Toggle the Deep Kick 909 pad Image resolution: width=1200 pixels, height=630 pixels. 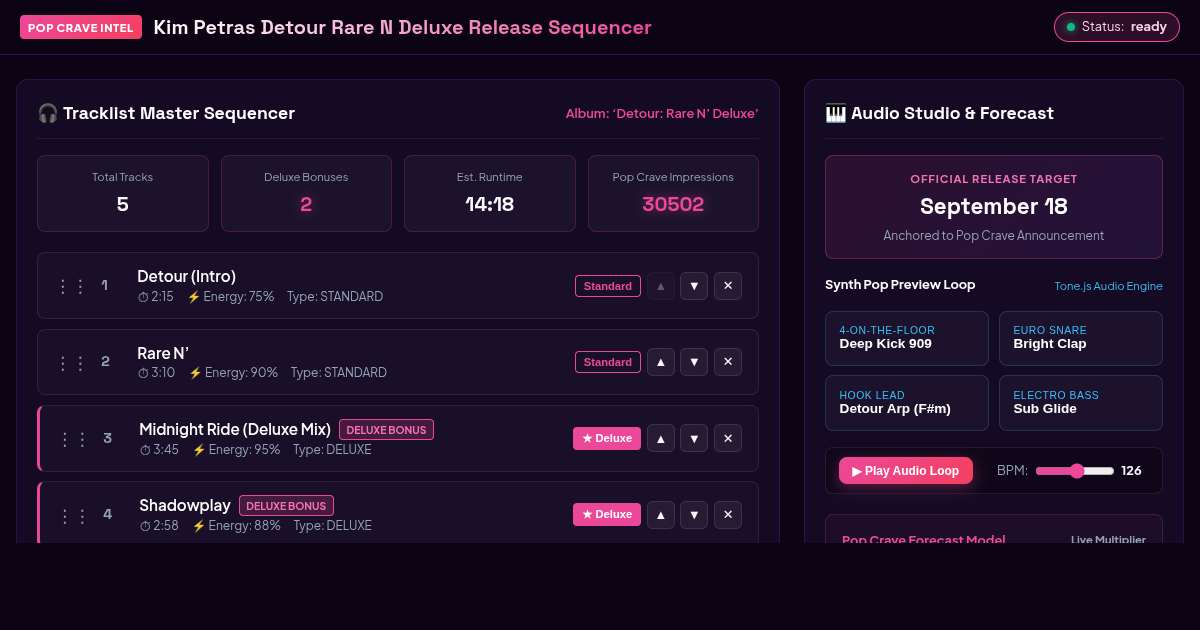[x=907, y=338]
